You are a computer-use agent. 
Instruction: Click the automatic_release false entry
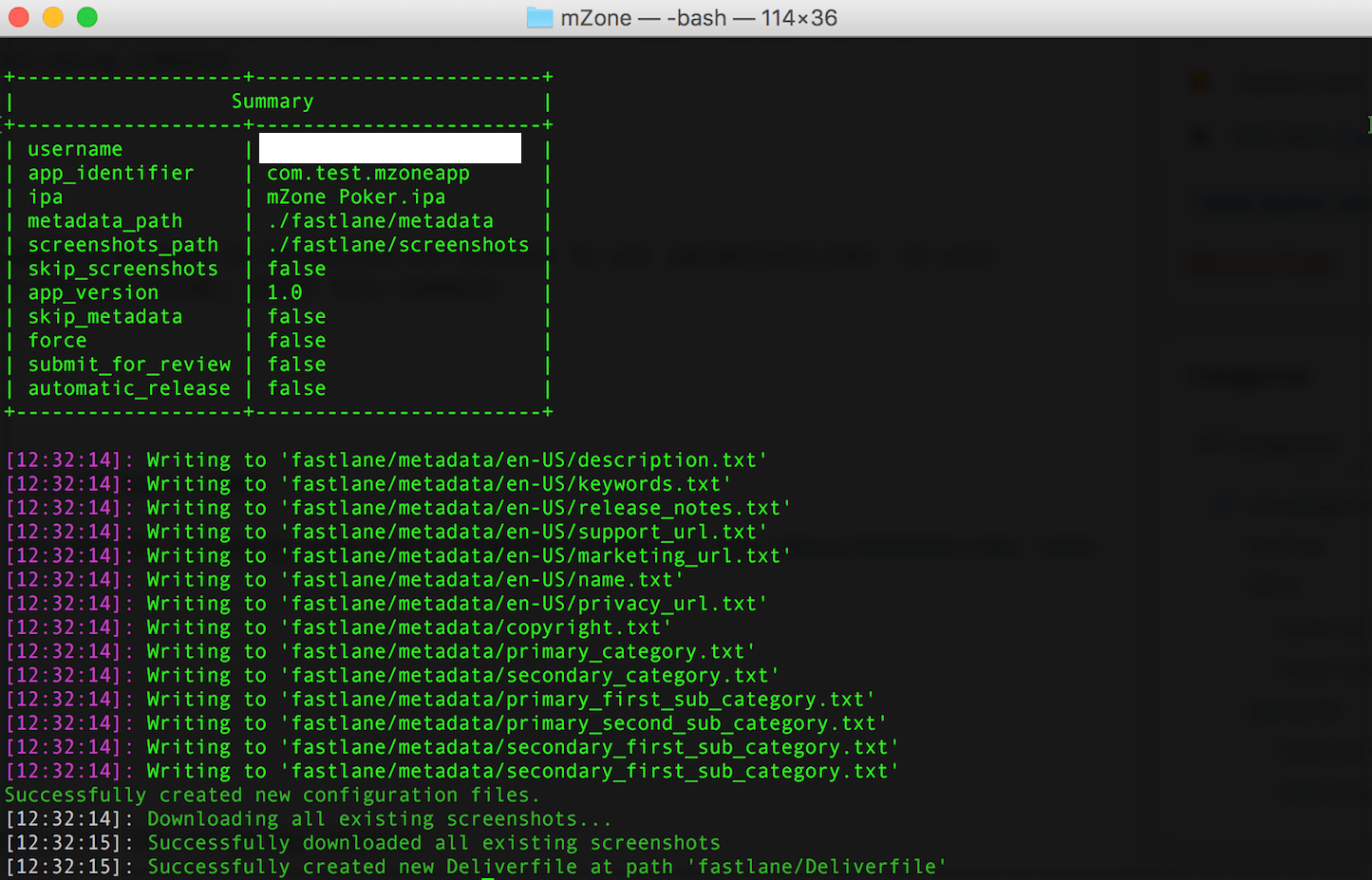pyautogui.click(x=296, y=388)
